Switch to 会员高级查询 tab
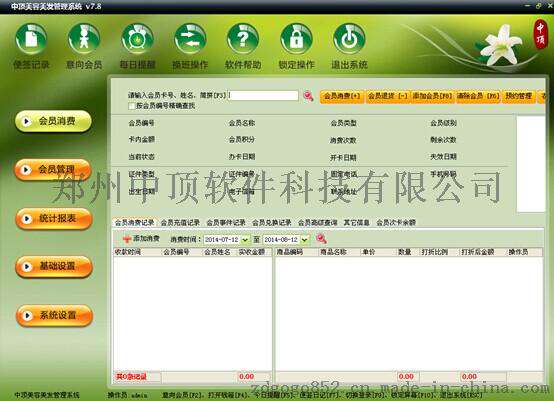Image resolution: width=554 pixels, height=401 pixels. pyautogui.click(x=317, y=223)
